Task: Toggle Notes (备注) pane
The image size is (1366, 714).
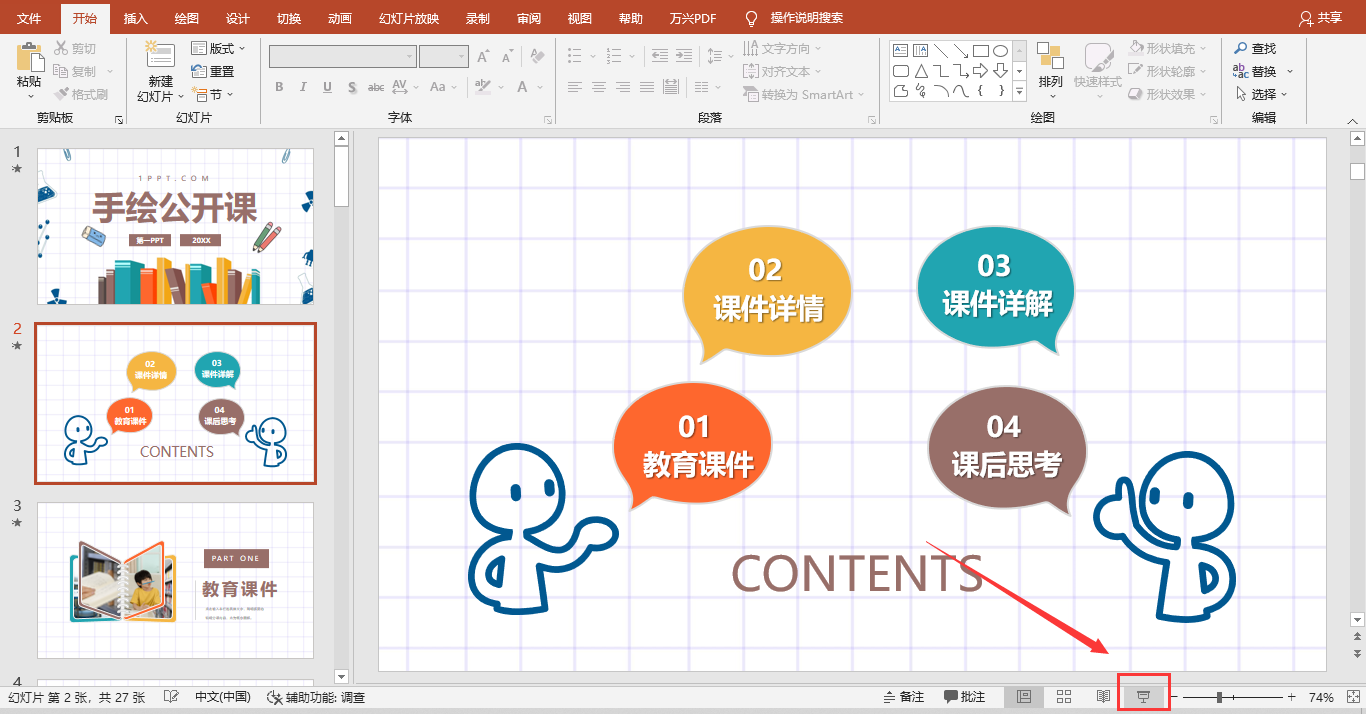Action: [903, 697]
